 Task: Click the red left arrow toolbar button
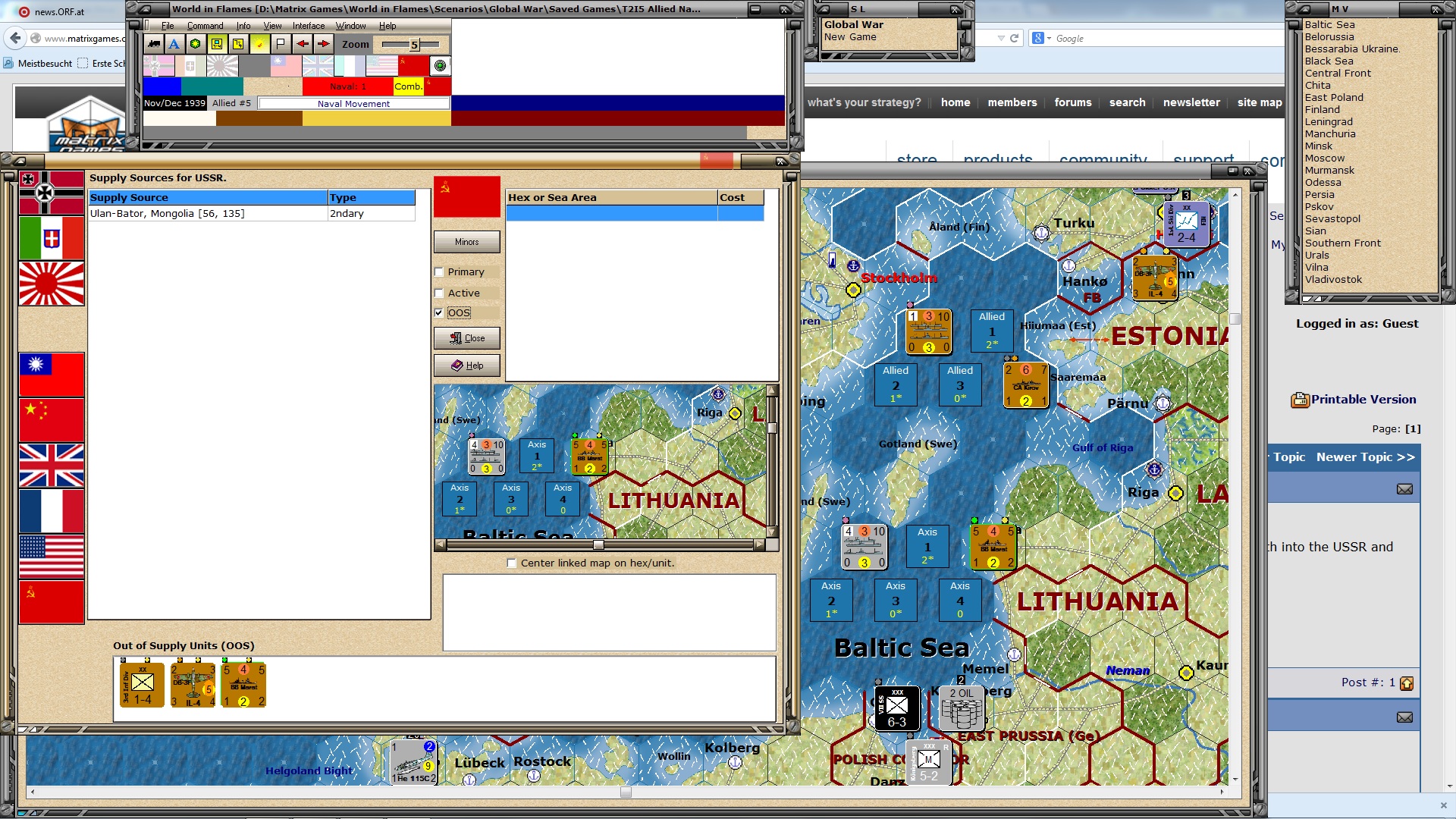(x=302, y=44)
